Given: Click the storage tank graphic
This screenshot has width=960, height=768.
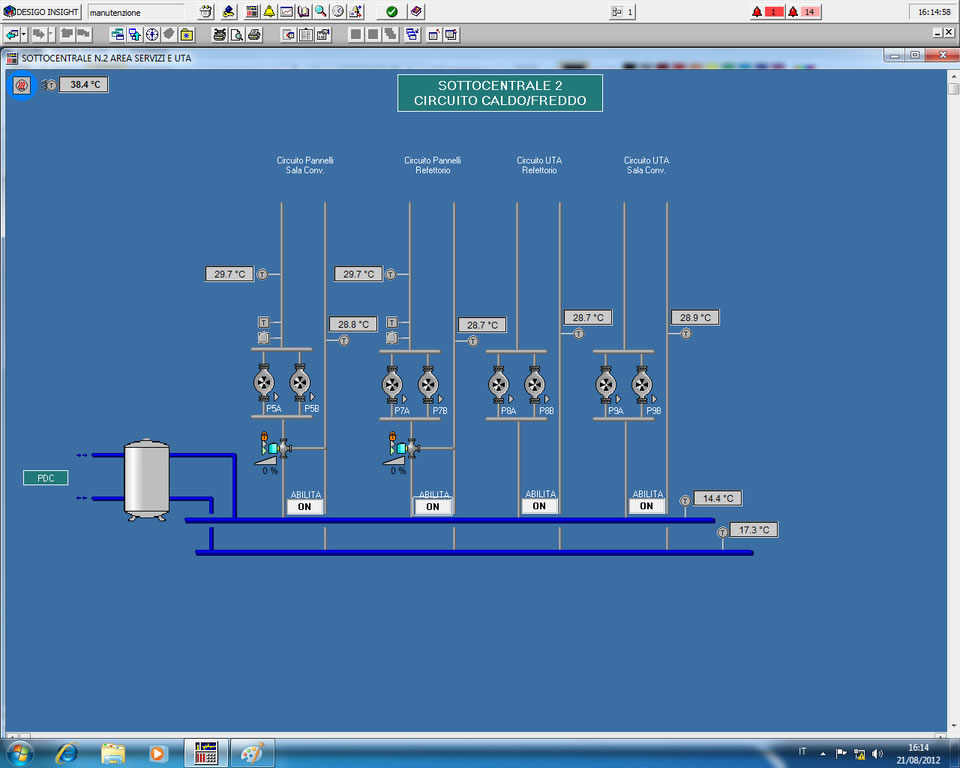Looking at the screenshot, I should (x=146, y=480).
